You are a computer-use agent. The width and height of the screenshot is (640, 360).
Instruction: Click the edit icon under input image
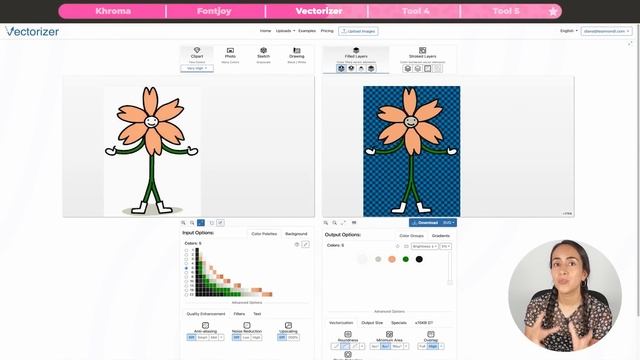[220, 223]
